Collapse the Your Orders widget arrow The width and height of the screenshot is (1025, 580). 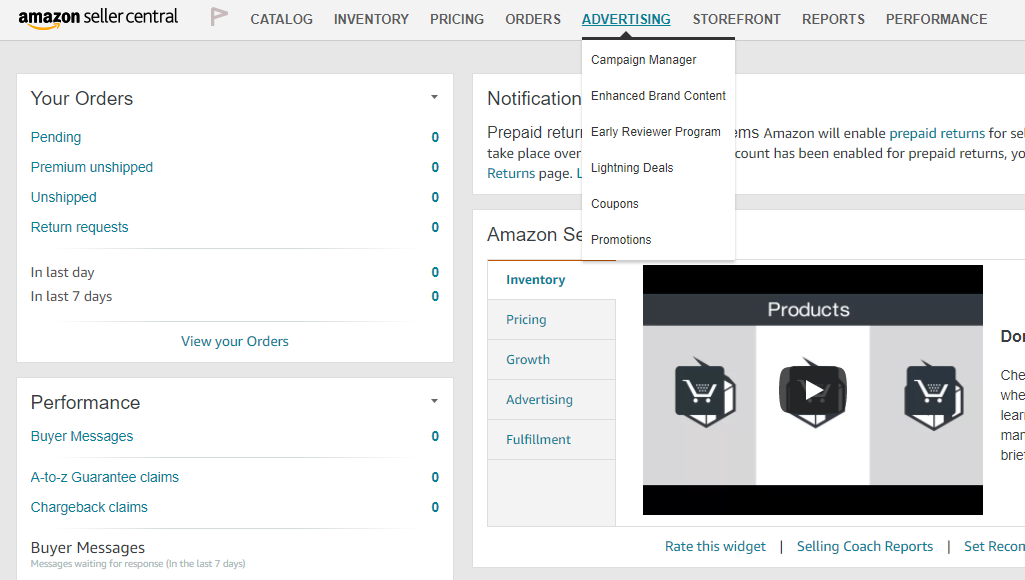(434, 97)
